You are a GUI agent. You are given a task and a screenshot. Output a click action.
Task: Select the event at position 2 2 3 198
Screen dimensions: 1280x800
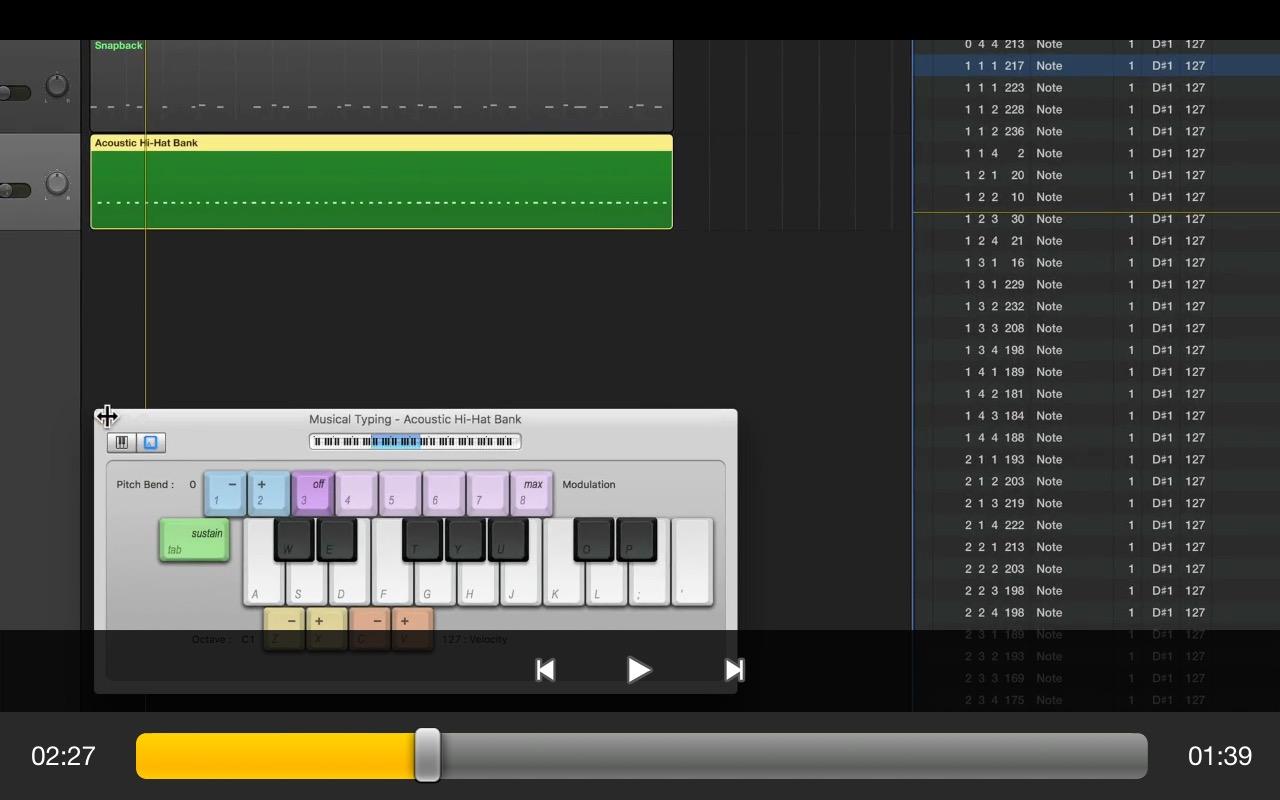[1096, 591]
